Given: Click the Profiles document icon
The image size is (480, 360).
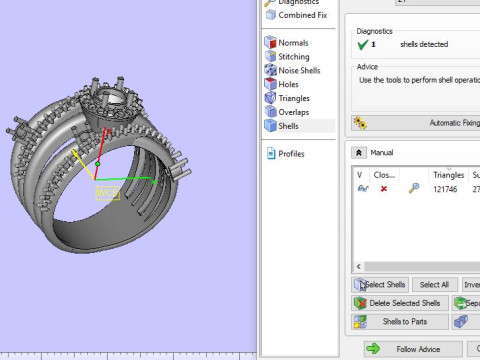Looking at the screenshot, I should pyautogui.click(x=271, y=153).
